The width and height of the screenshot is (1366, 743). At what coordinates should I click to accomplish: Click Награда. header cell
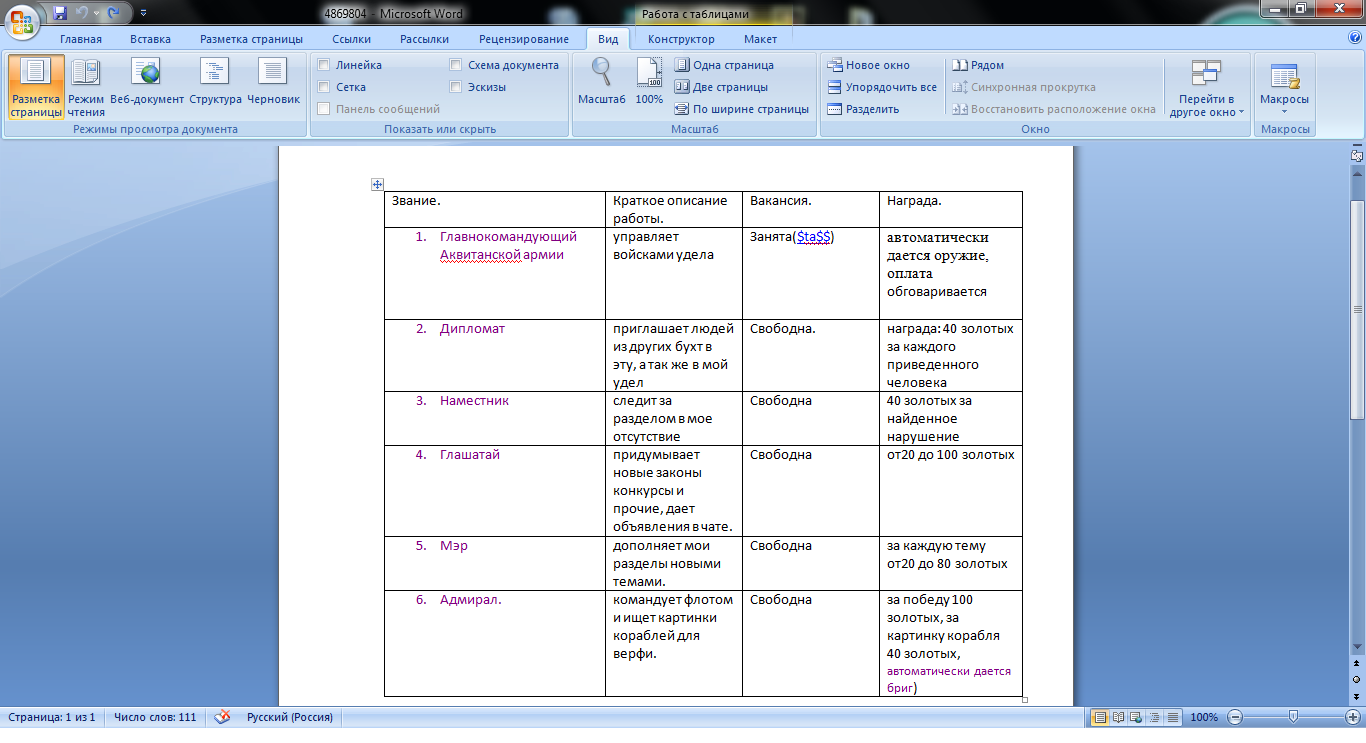click(951, 209)
